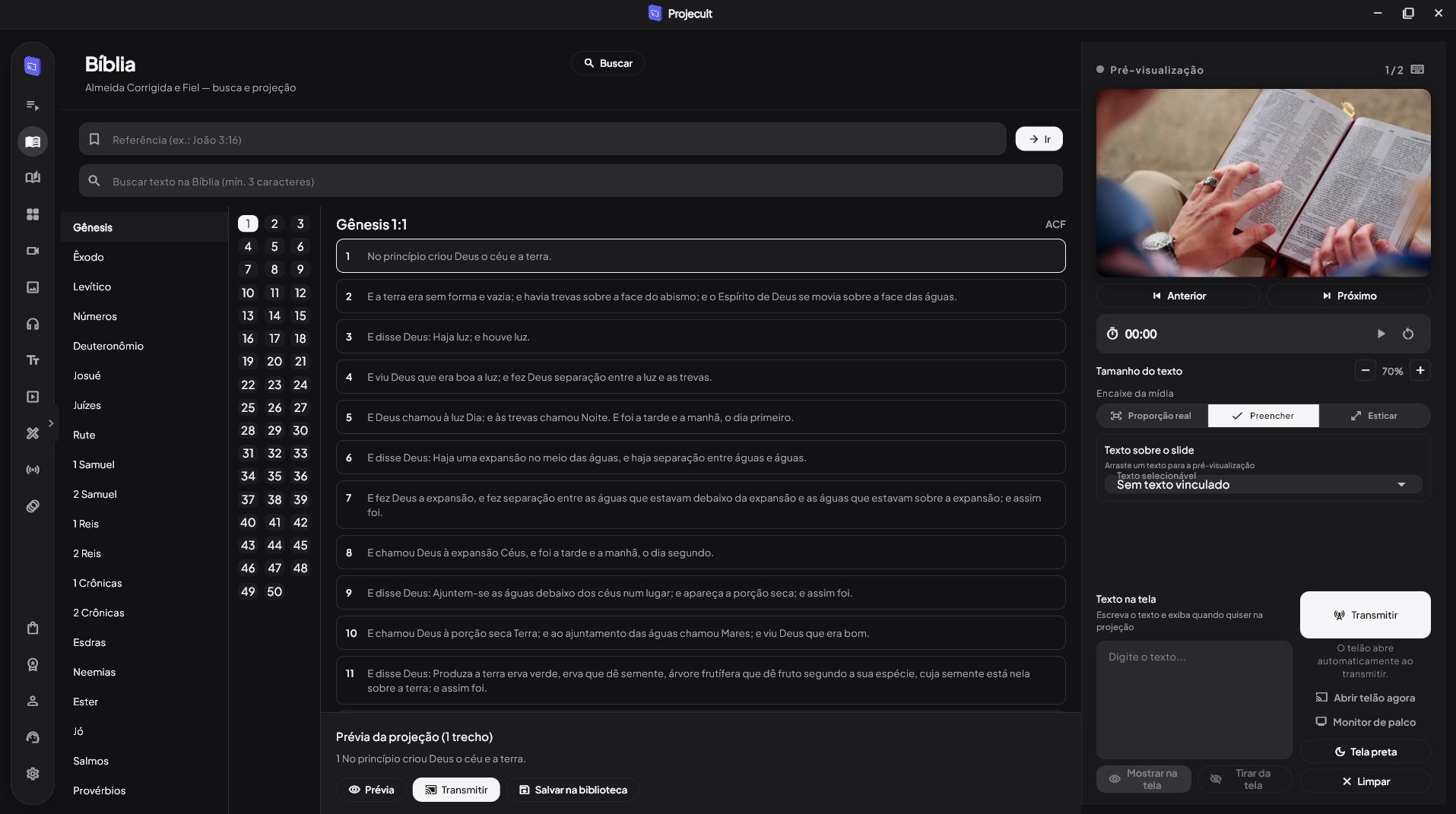Click keyboard icon next to 1/2 counter
Screen dimensions: 1456x814
1417,69
